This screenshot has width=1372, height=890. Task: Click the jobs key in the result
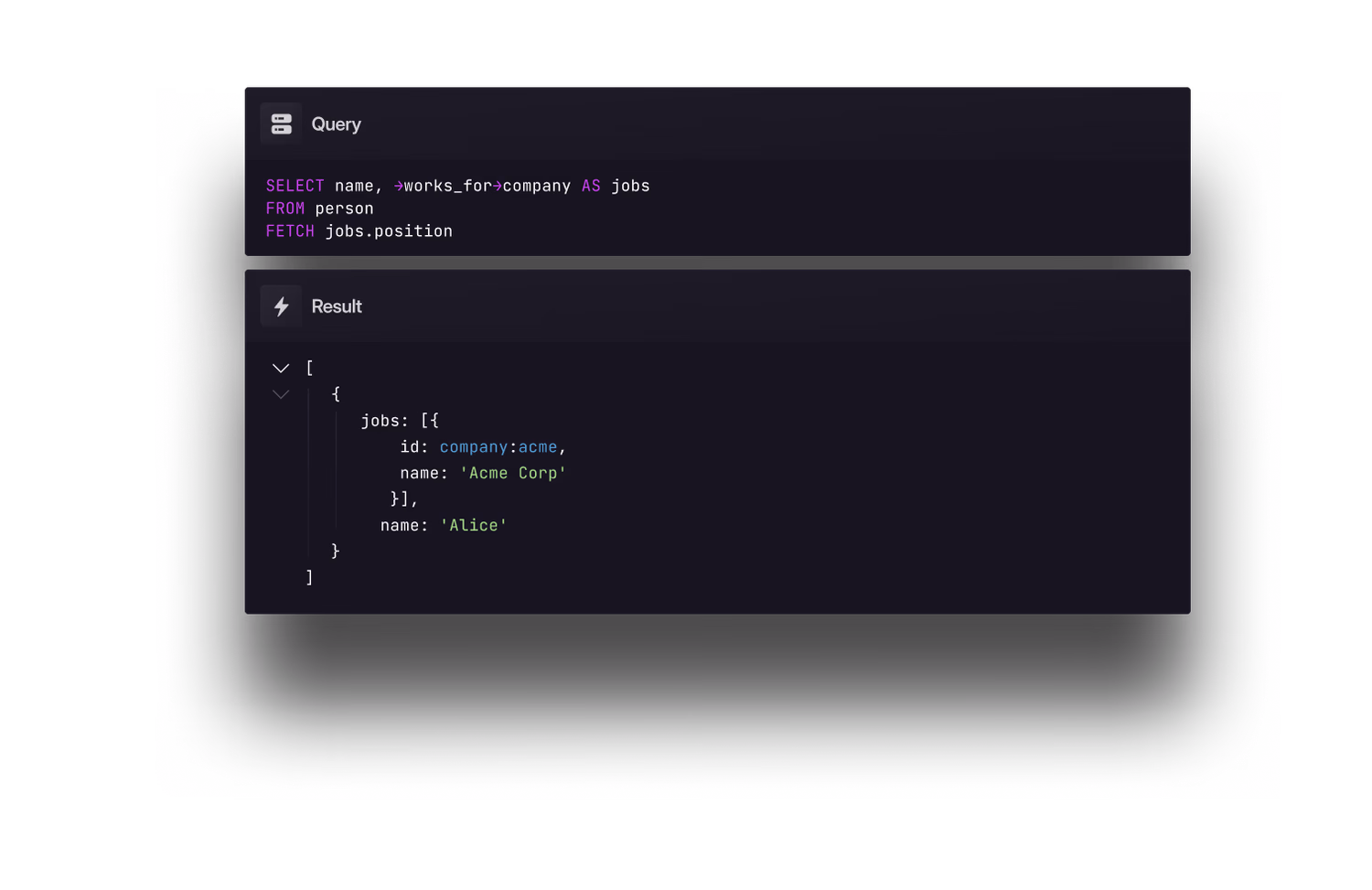tap(380, 421)
